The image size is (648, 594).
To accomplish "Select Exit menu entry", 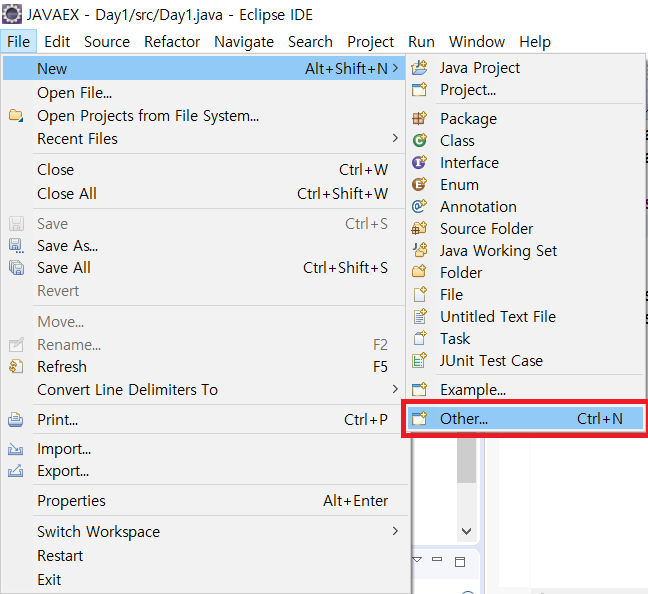I will pyautogui.click(x=204, y=580).
